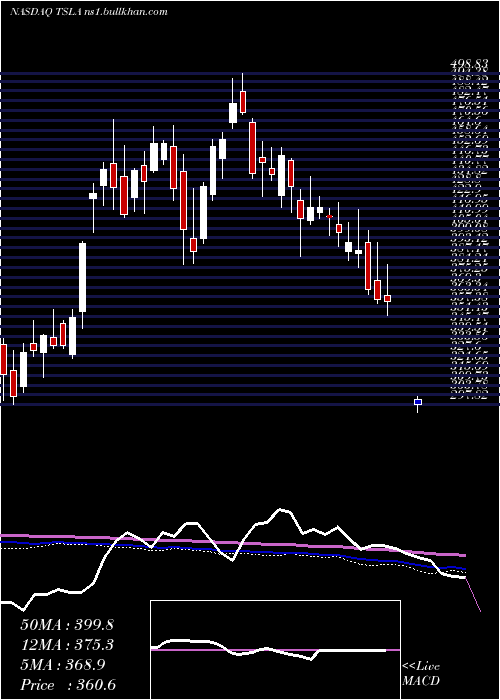Click the NASDAQ TSLA ns1.bullkhan.com title text
This screenshot has height=700, width=500.
coord(88,12)
